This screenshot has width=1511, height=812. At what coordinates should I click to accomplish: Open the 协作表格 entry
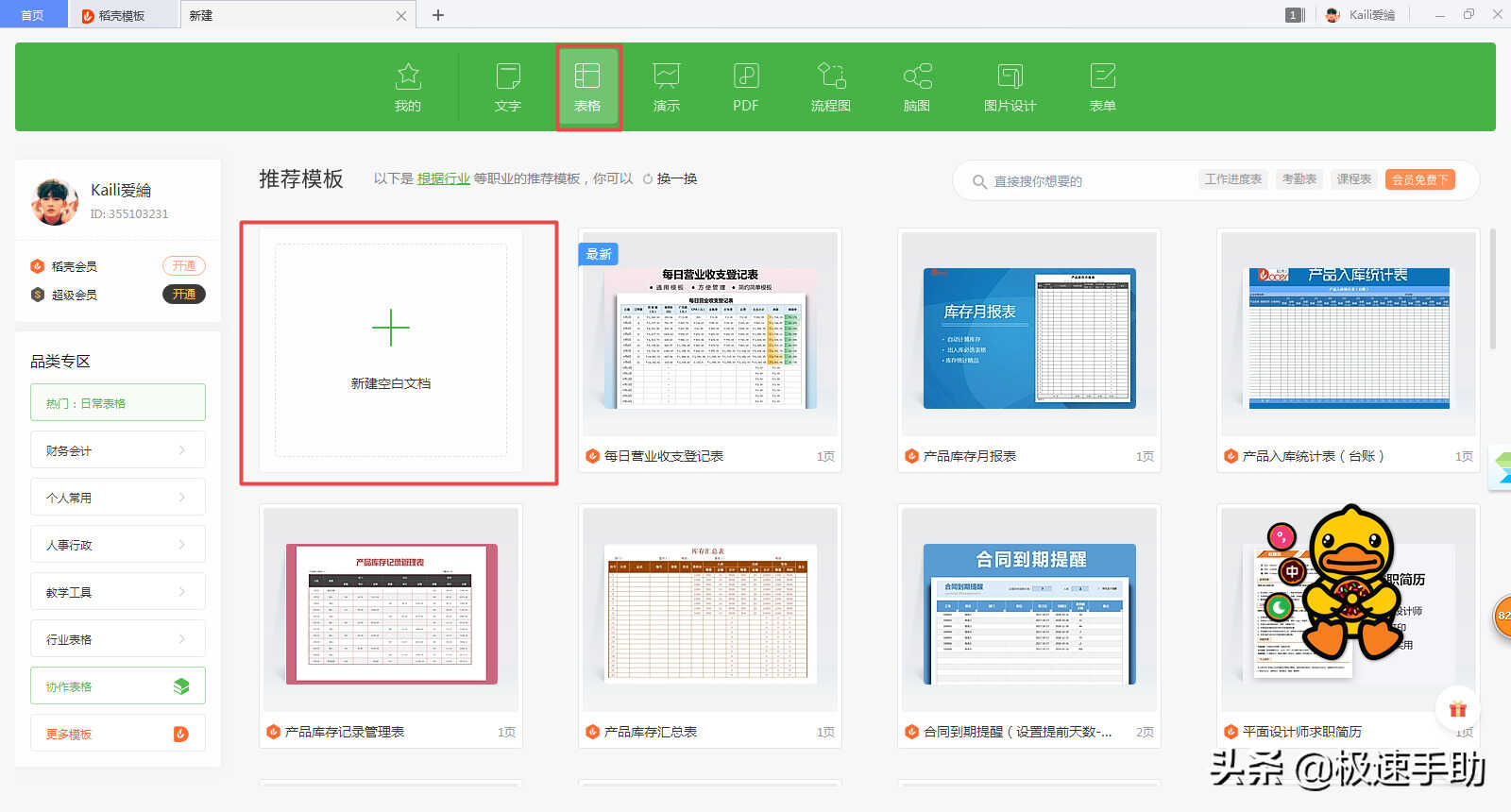[118, 686]
